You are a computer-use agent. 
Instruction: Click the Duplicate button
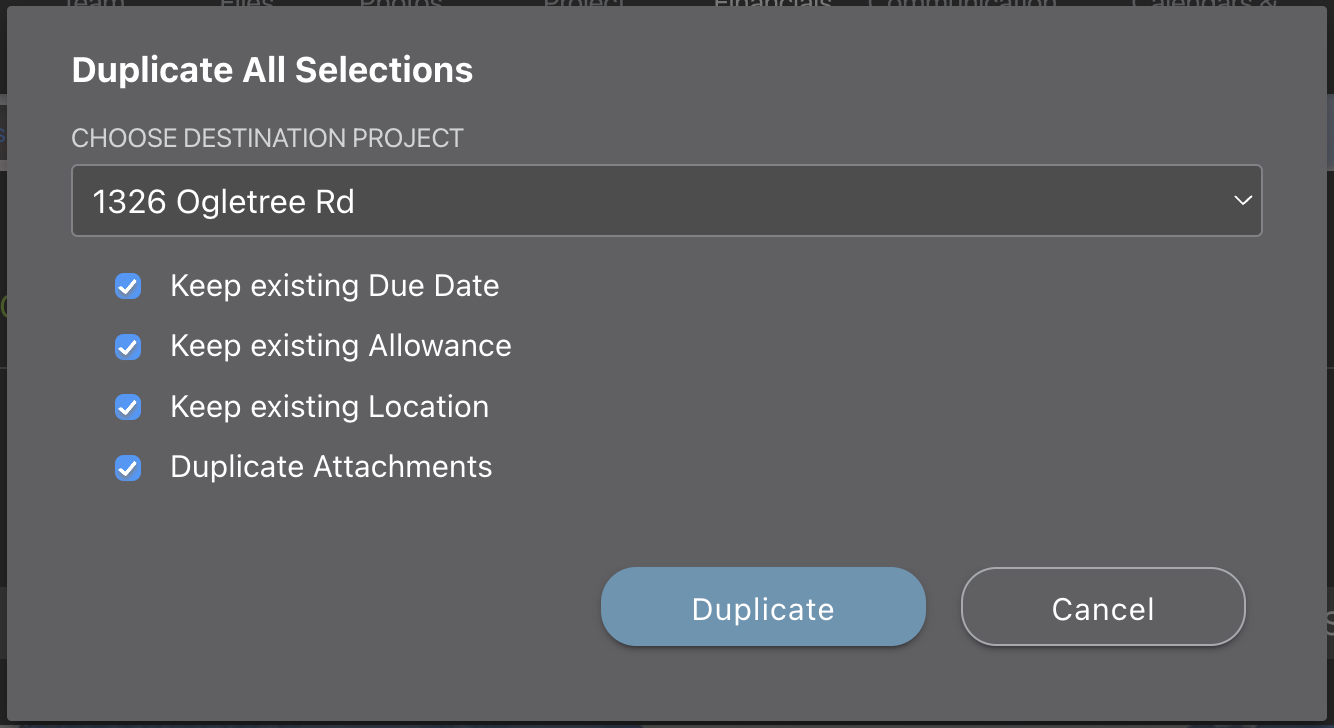coord(762,606)
